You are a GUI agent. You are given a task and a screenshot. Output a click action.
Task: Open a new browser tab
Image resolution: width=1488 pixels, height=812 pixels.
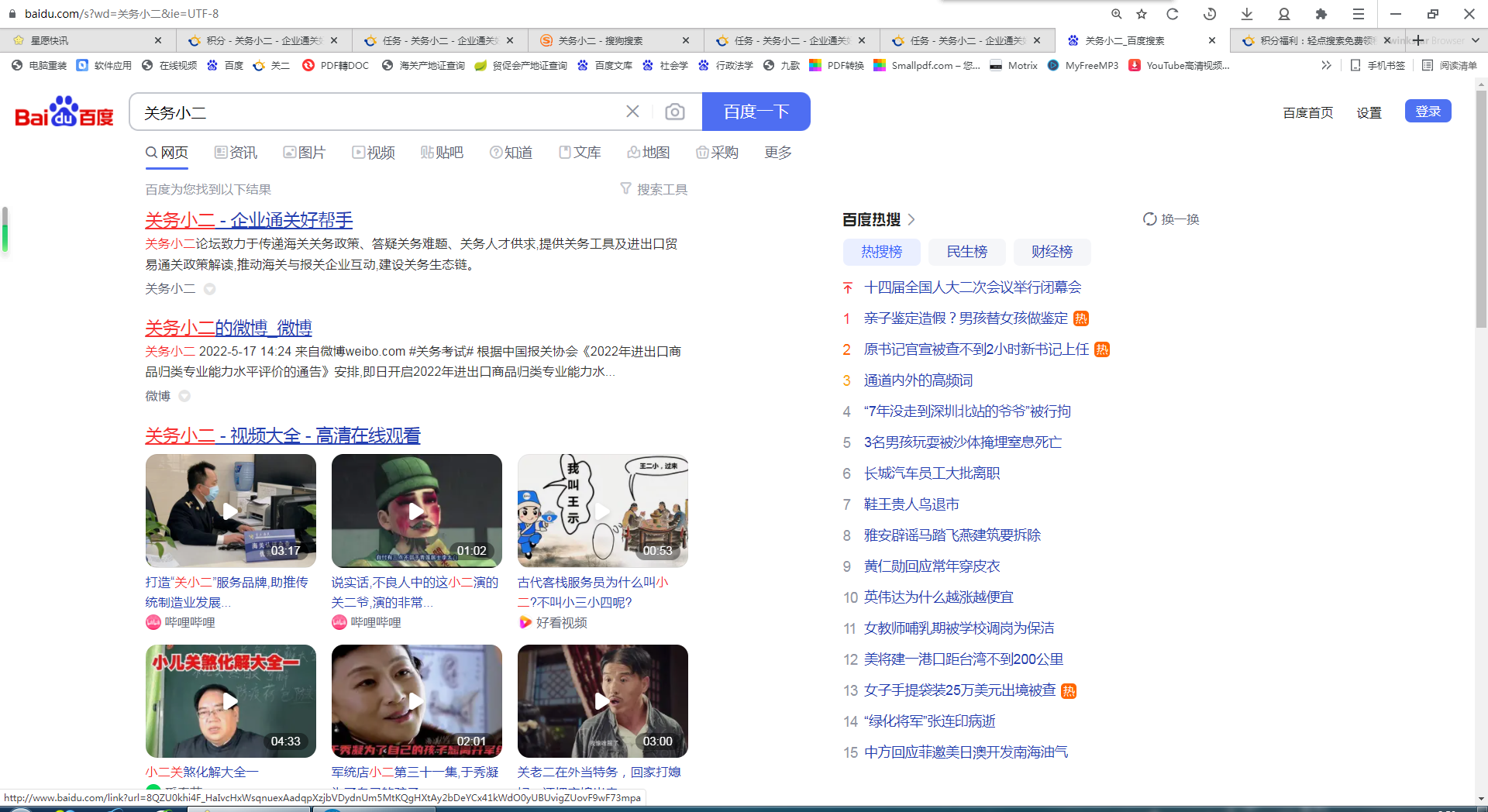tap(1417, 40)
